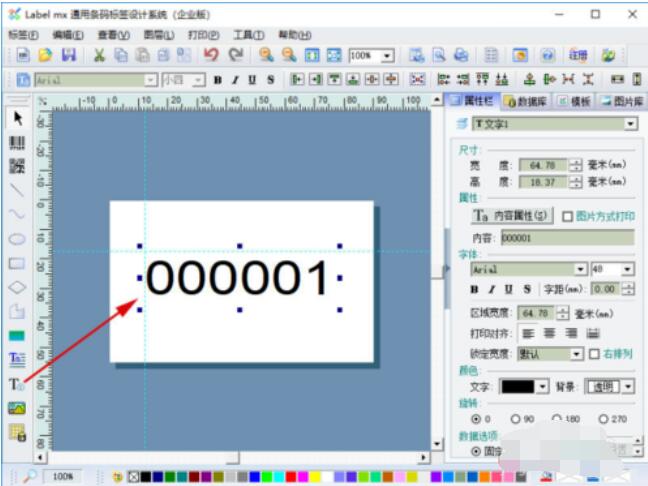Open an existing label file

[x=45, y=55]
